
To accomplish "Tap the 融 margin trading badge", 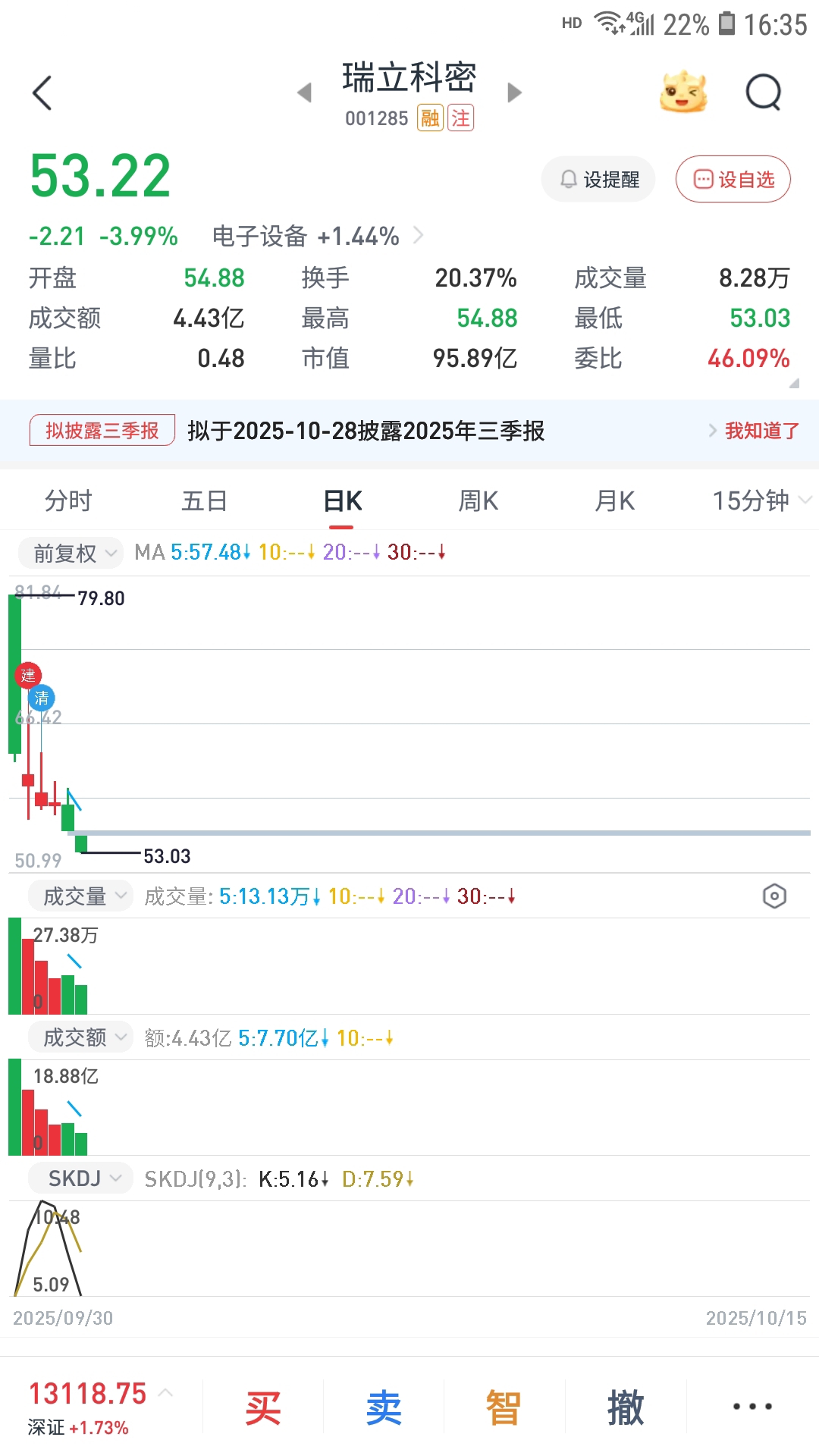I will click(430, 118).
